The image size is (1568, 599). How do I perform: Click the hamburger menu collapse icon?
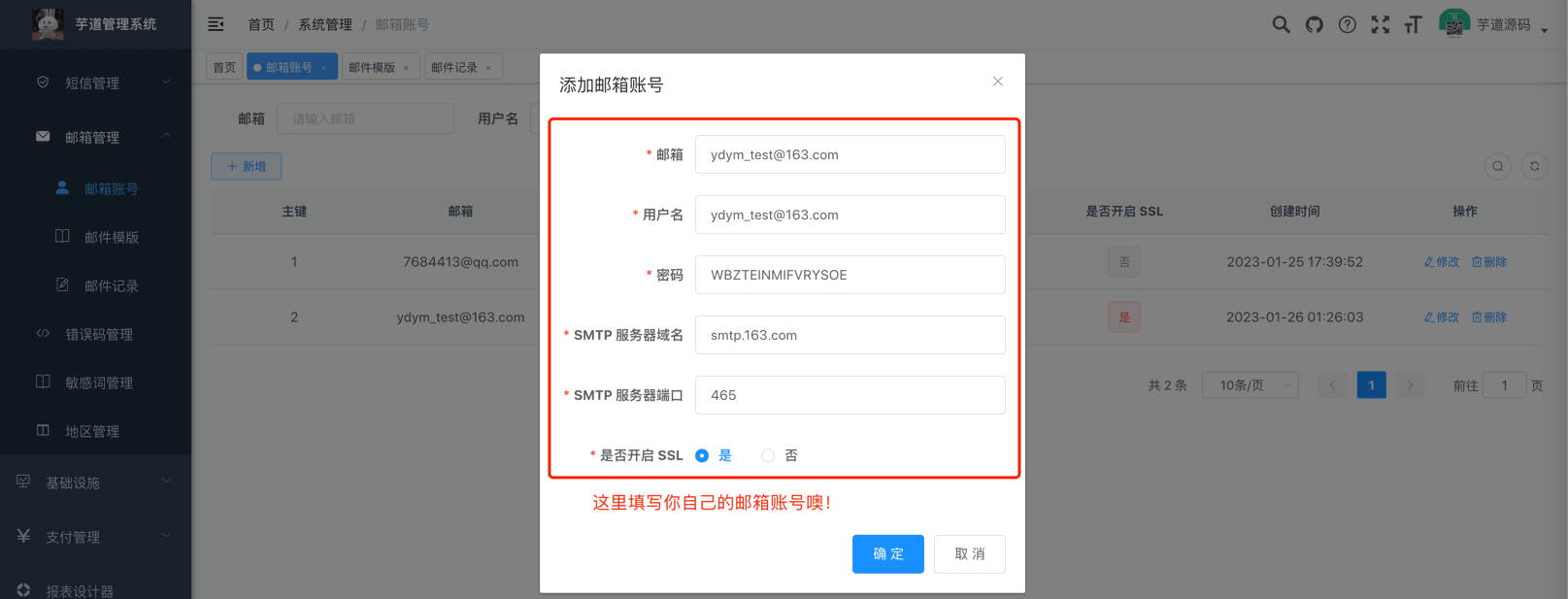(x=216, y=24)
